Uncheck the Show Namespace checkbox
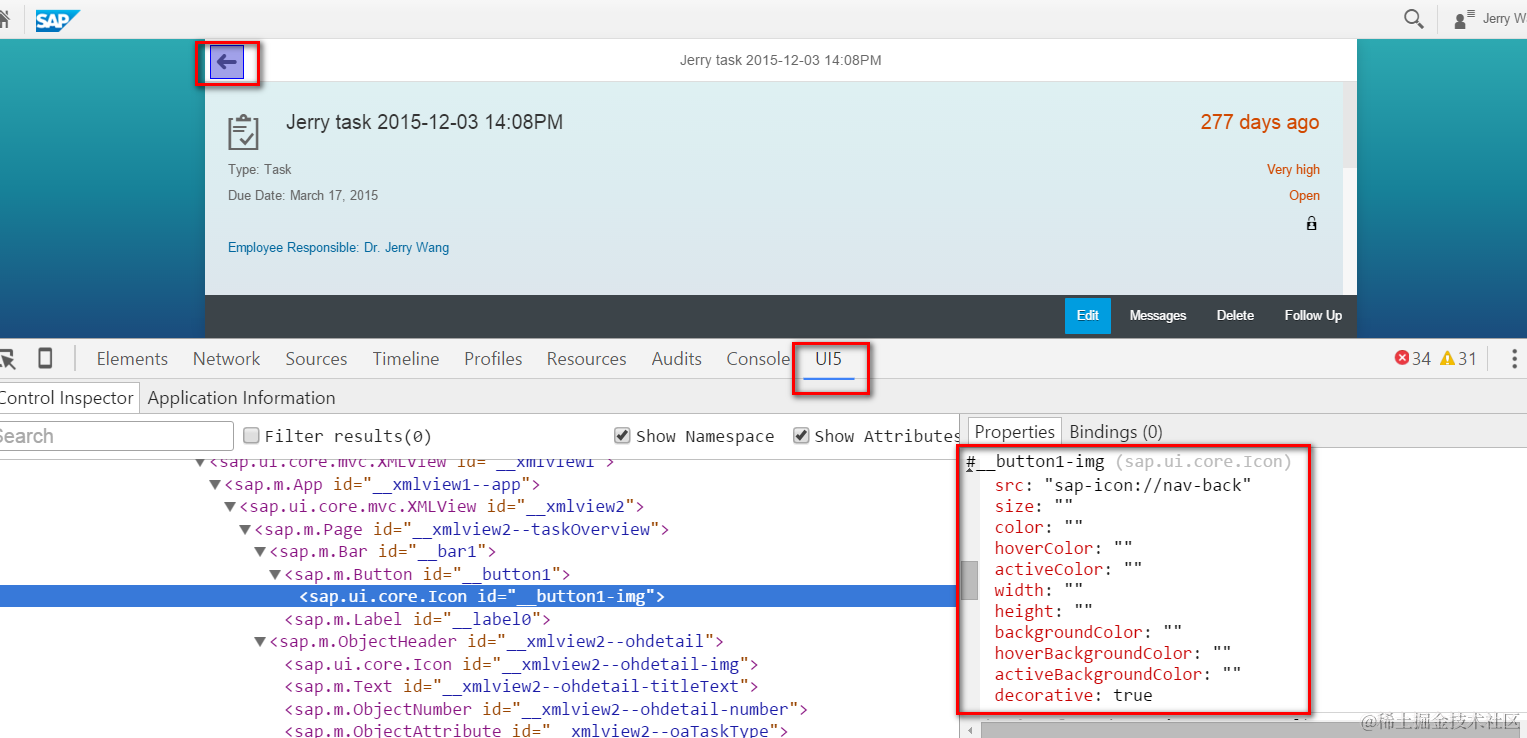The width and height of the screenshot is (1527, 738). [622, 435]
